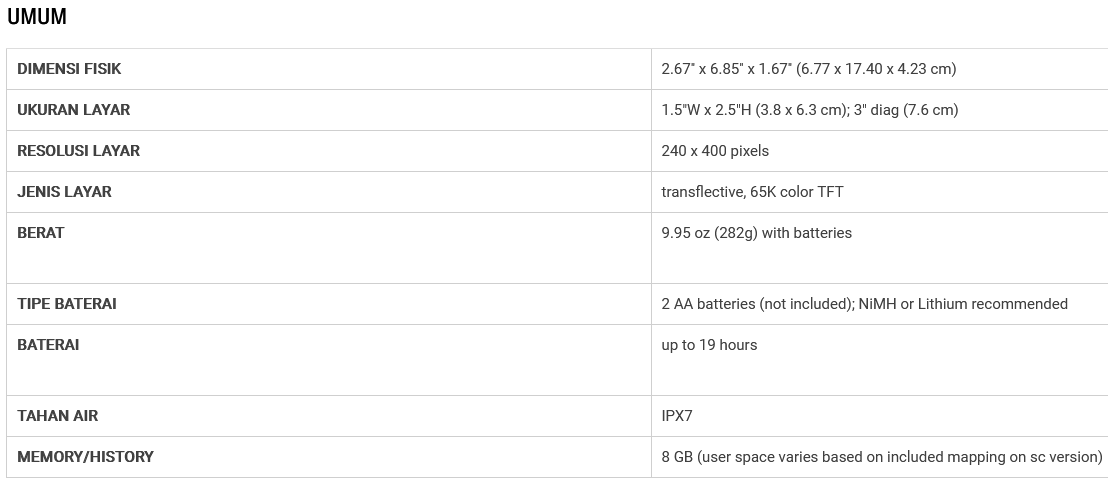Select the RESOLUSI LAYAR label

point(78,151)
